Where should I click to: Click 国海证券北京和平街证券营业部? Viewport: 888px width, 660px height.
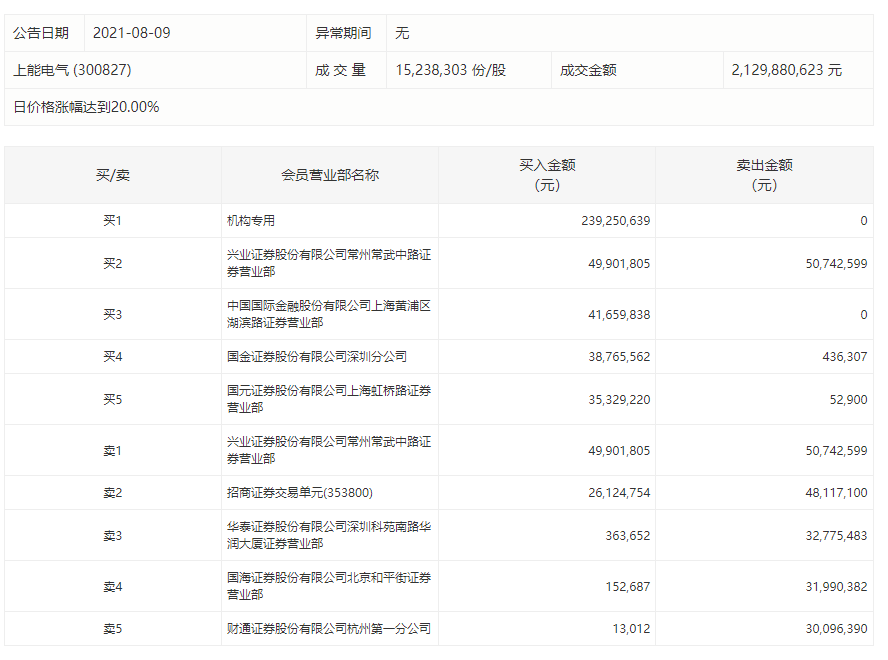330,585
